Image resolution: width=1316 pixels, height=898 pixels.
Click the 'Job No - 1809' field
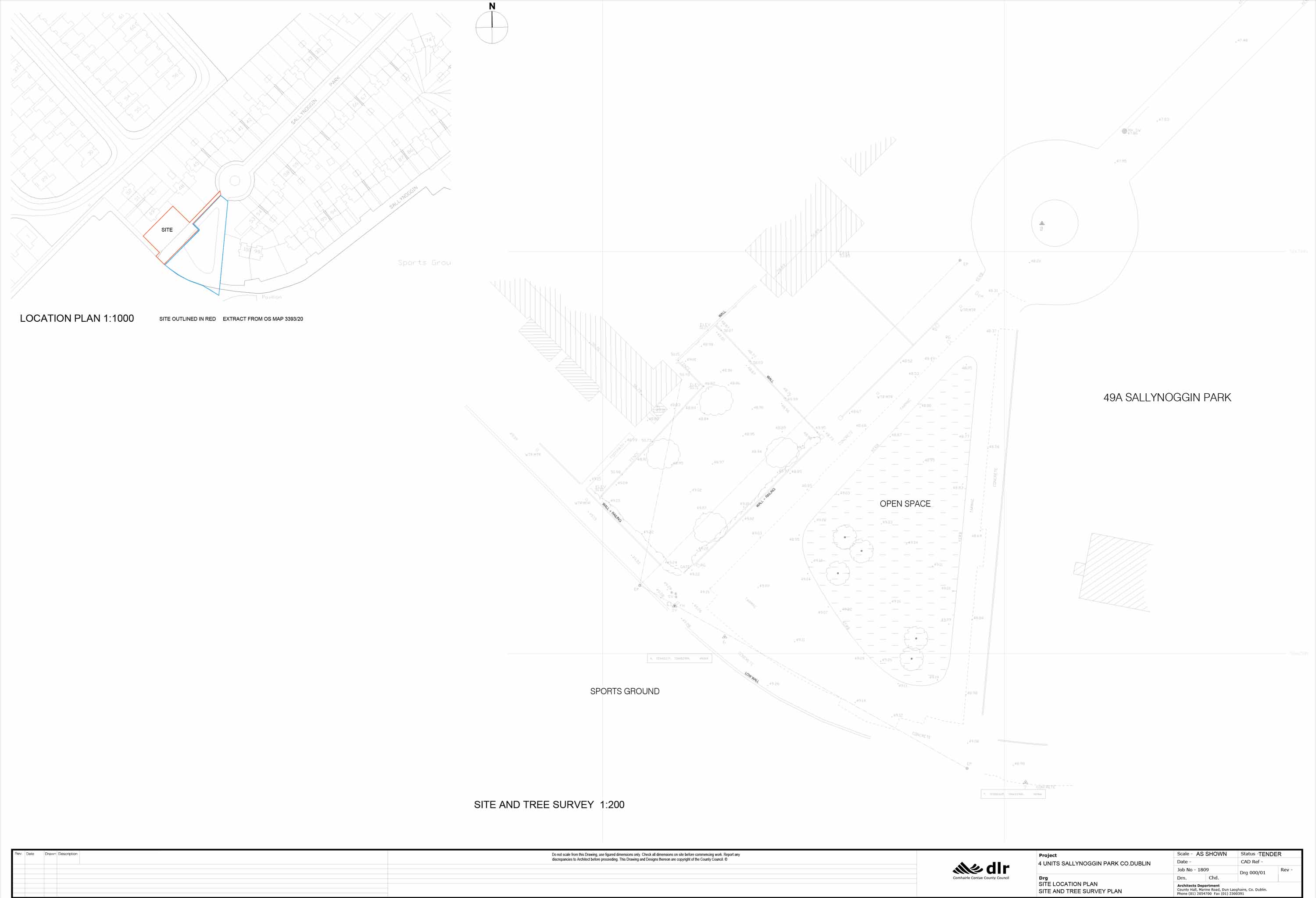tap(1193, 869)
